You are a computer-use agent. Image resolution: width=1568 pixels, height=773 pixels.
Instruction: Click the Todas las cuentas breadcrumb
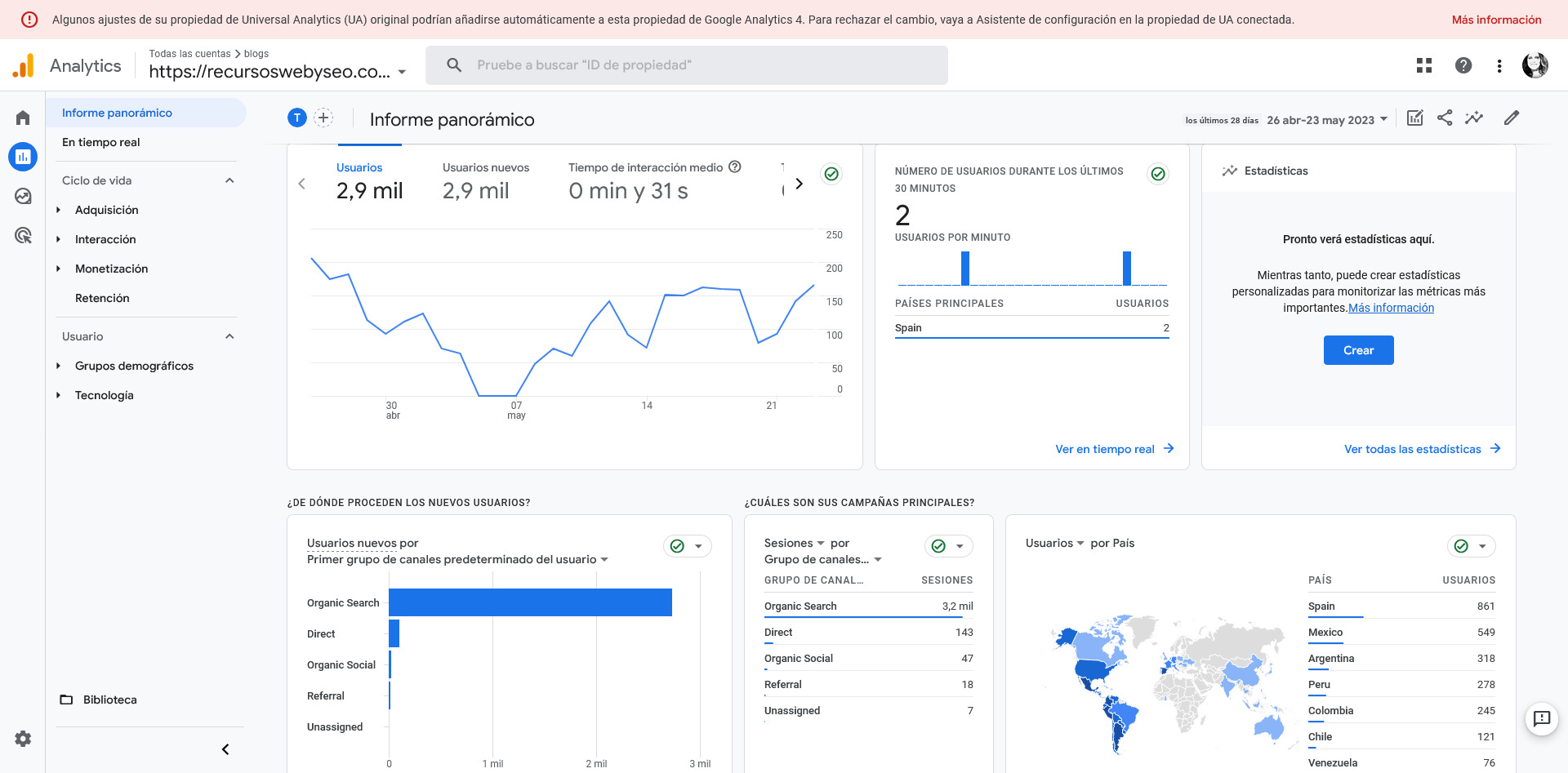[189, 54]
